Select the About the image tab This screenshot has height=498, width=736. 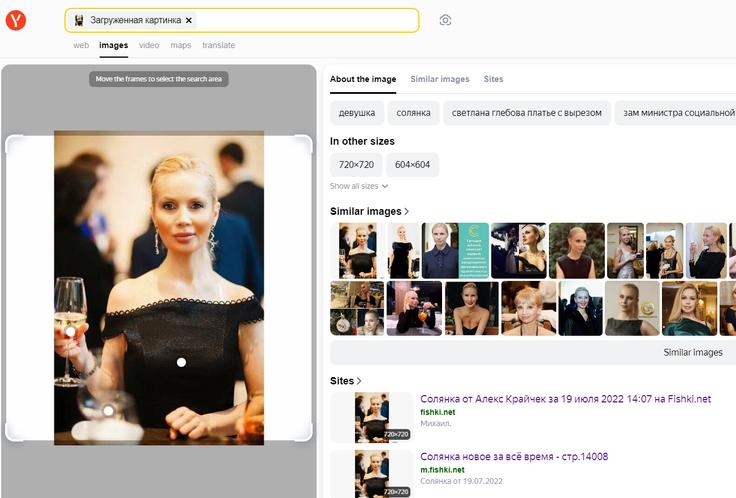coord(363,79)
